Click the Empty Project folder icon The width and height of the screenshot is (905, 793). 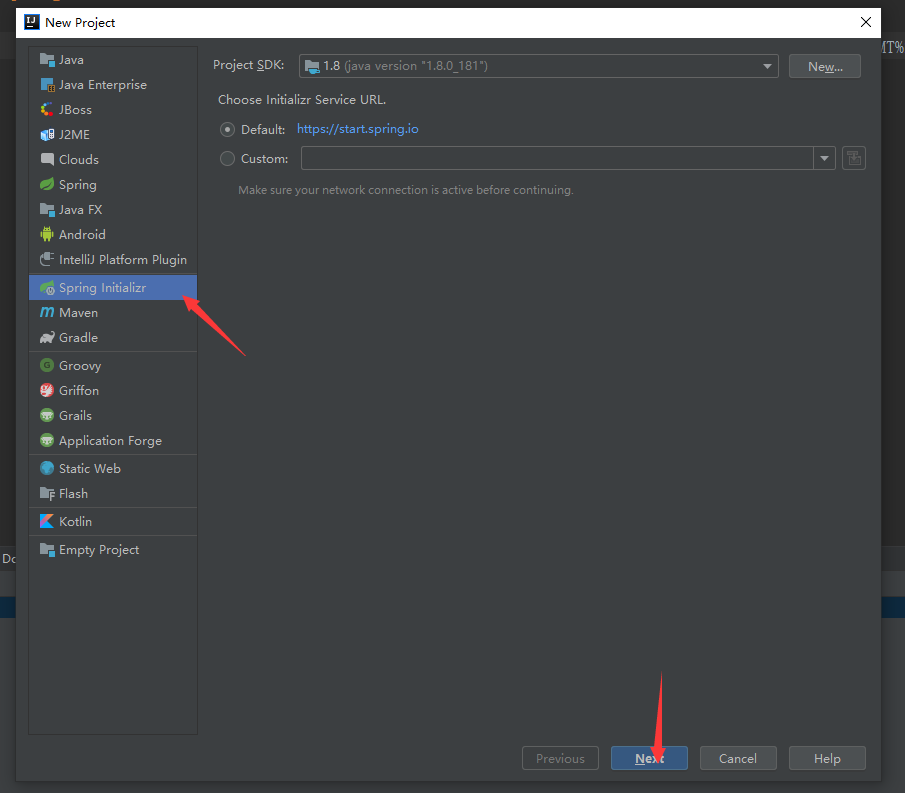point(47,549)
